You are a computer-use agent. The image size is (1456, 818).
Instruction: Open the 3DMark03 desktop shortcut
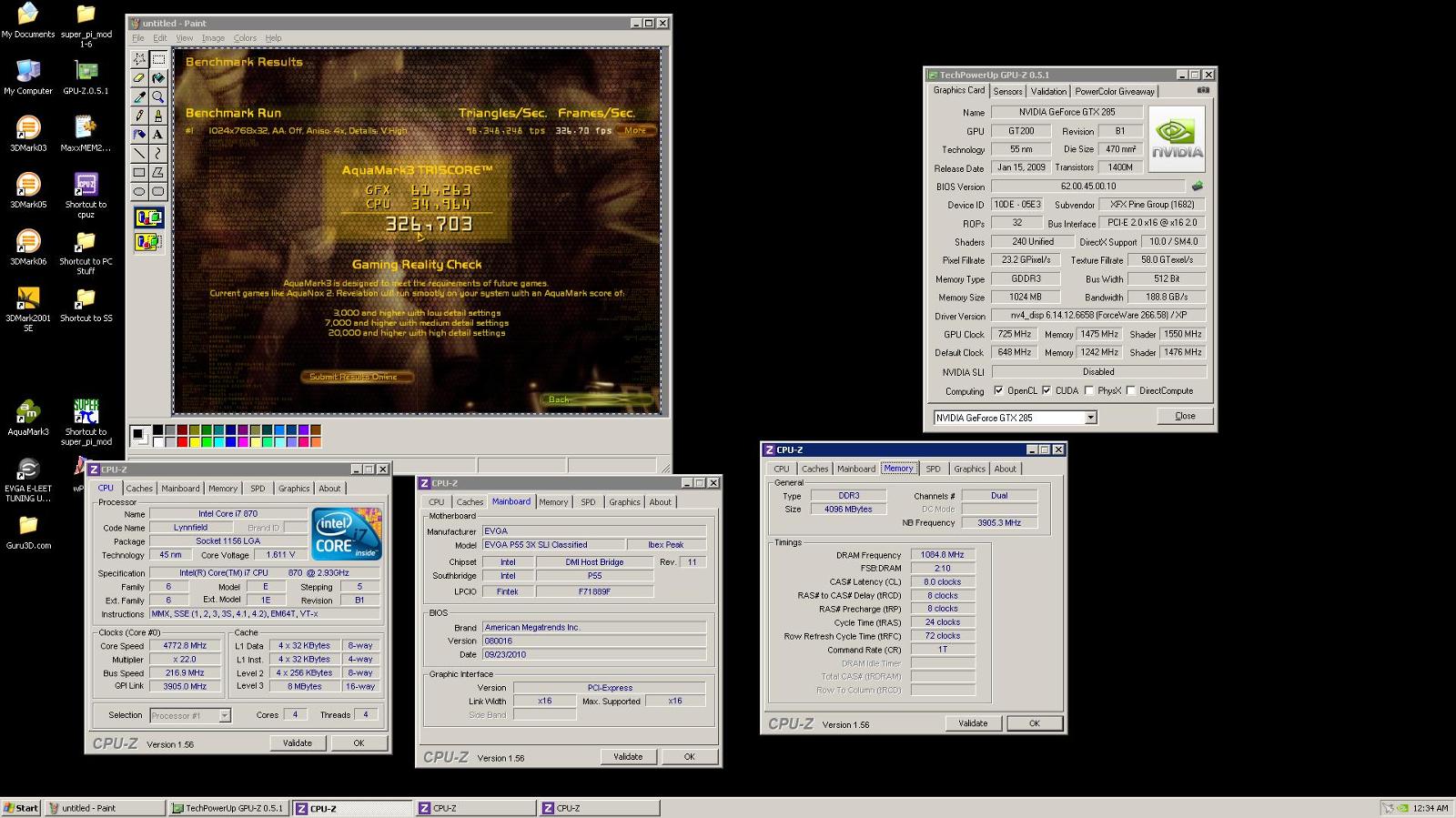[28, 134]
